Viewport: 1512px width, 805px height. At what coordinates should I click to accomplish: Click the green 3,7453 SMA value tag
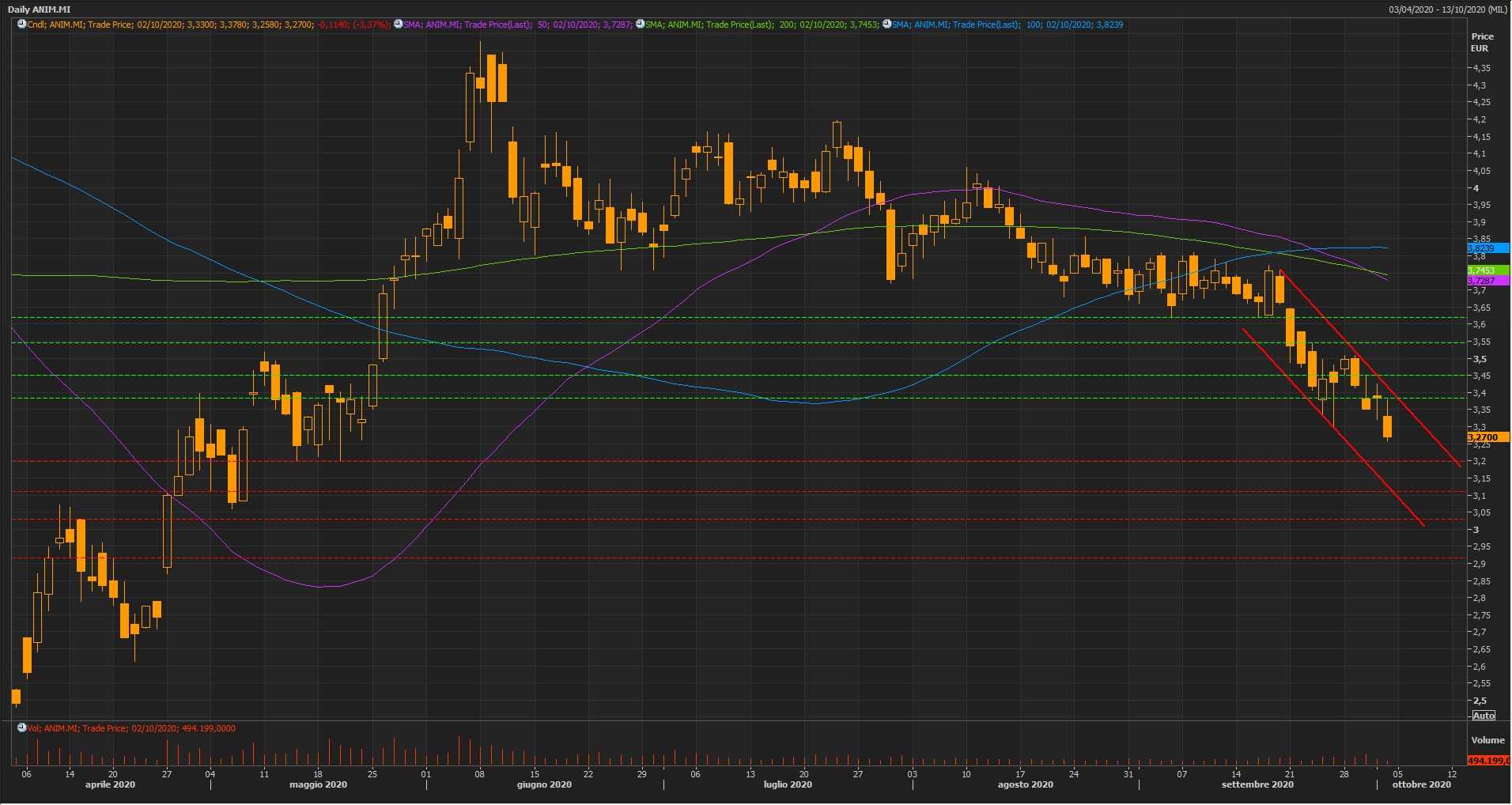click(1487, 270)
